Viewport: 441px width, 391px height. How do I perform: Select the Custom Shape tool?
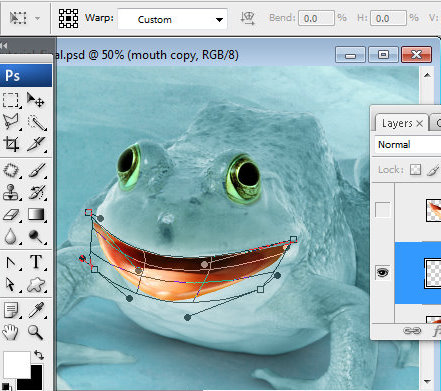(x=36, y=284)
